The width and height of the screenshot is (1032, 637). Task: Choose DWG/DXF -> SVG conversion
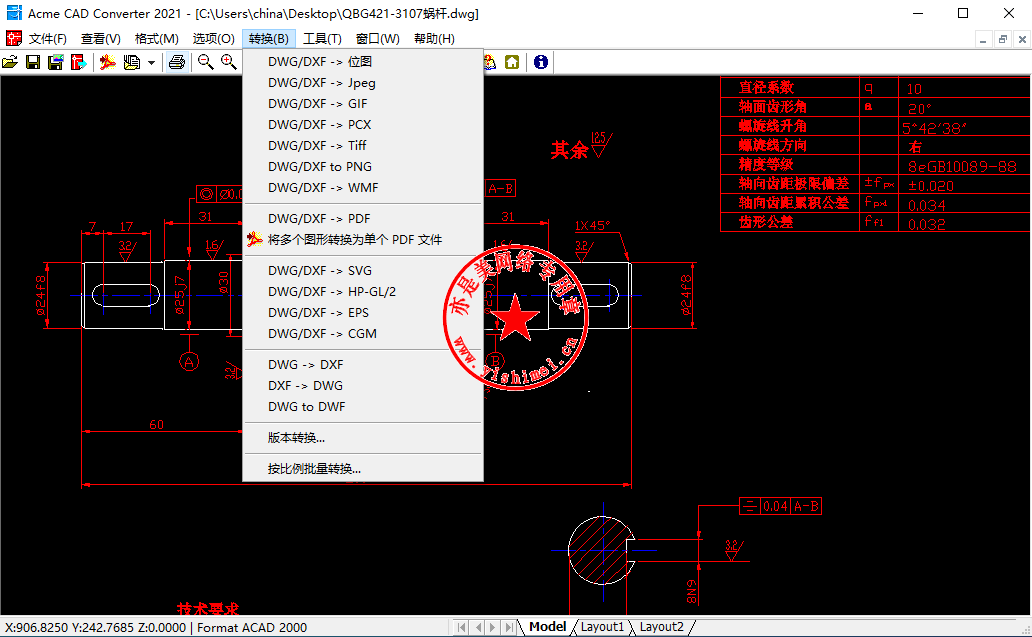click(x=363, y=270)
